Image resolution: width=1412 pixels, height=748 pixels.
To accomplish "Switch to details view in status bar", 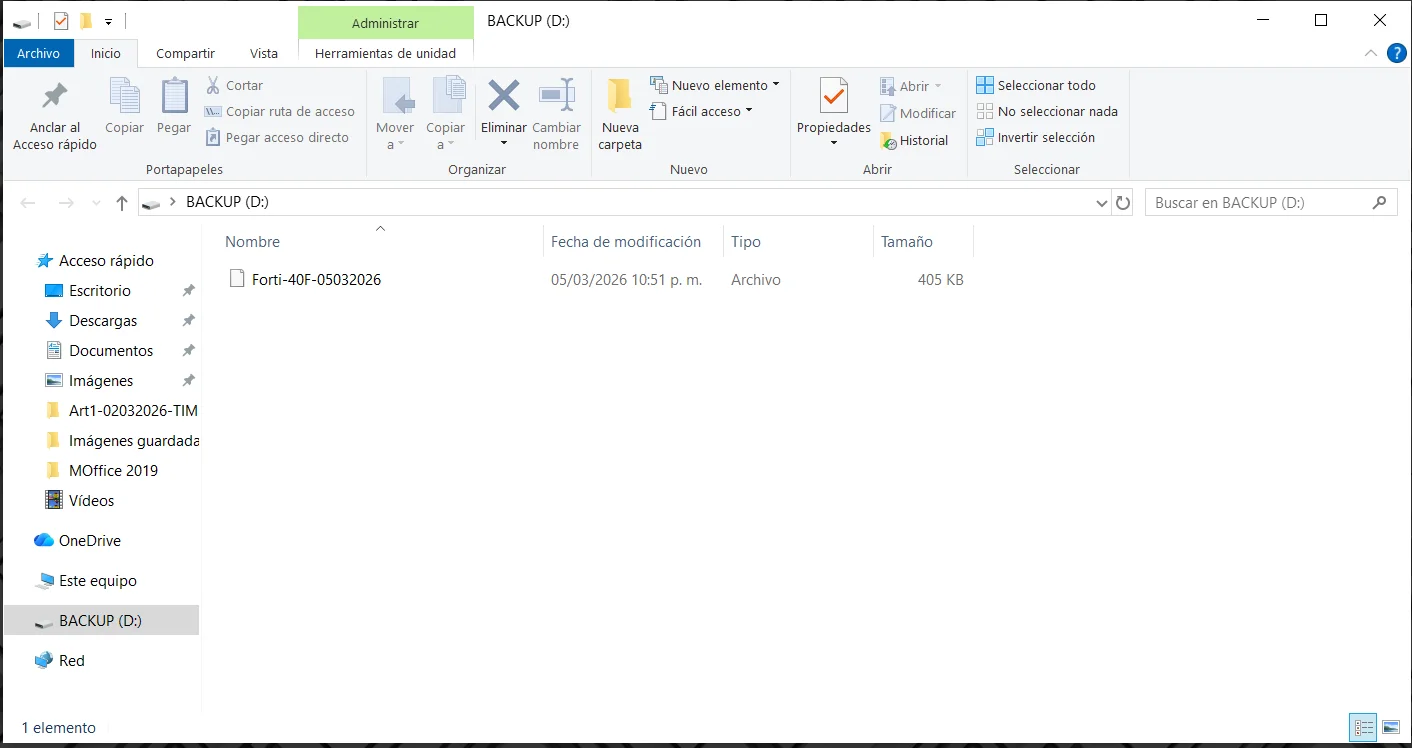I will tap(1363, 728).
